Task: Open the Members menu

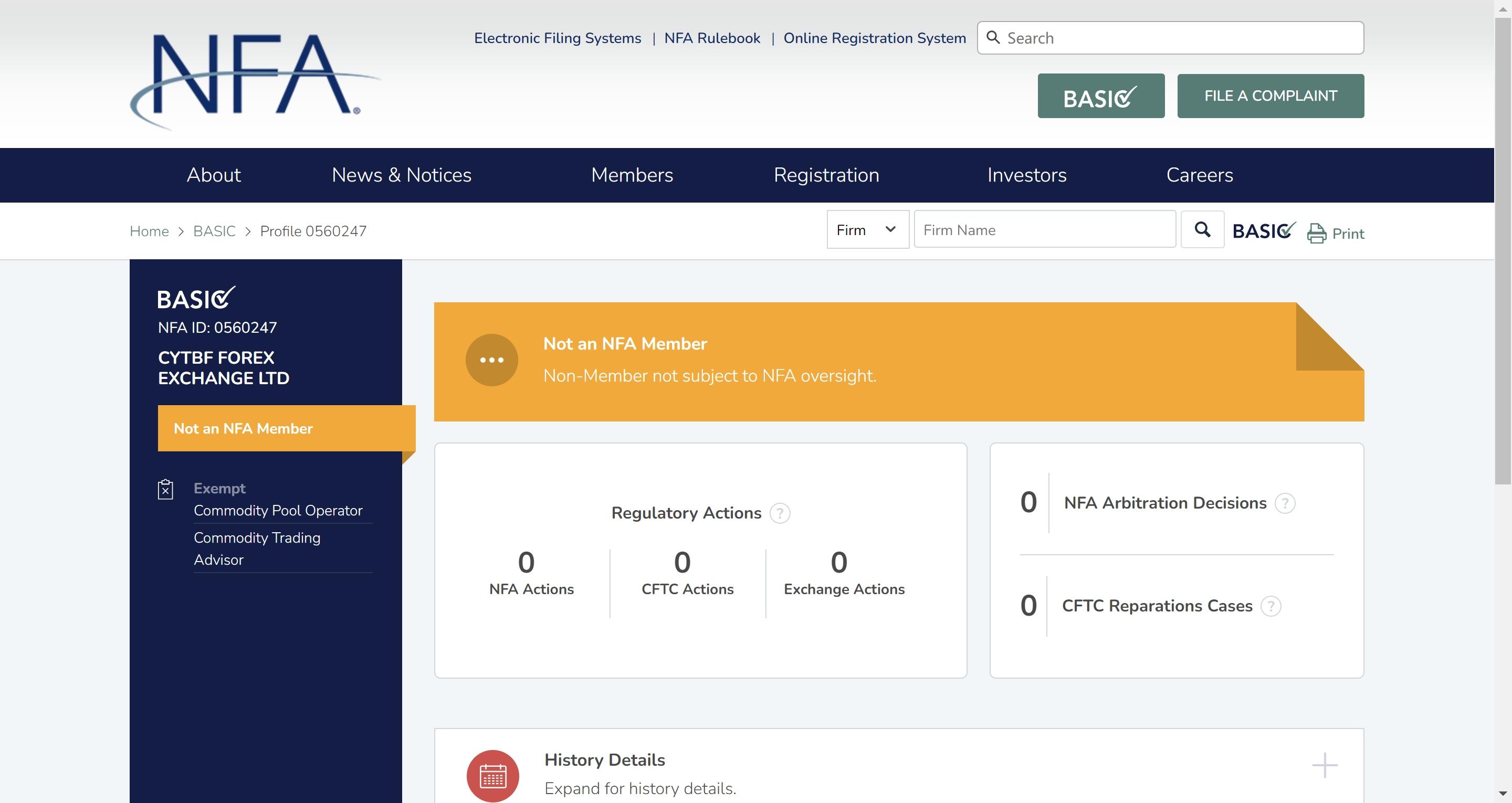Action: [632, 175]
